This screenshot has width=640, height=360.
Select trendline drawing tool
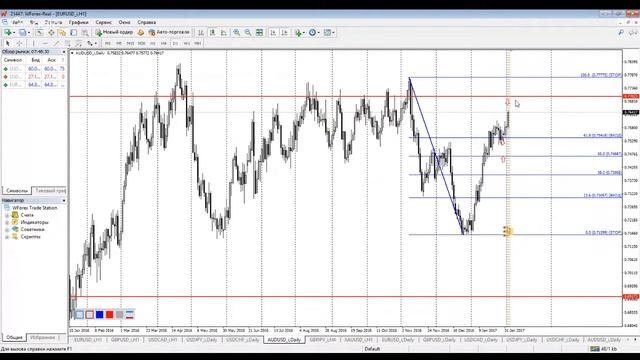tap(56, 43)
